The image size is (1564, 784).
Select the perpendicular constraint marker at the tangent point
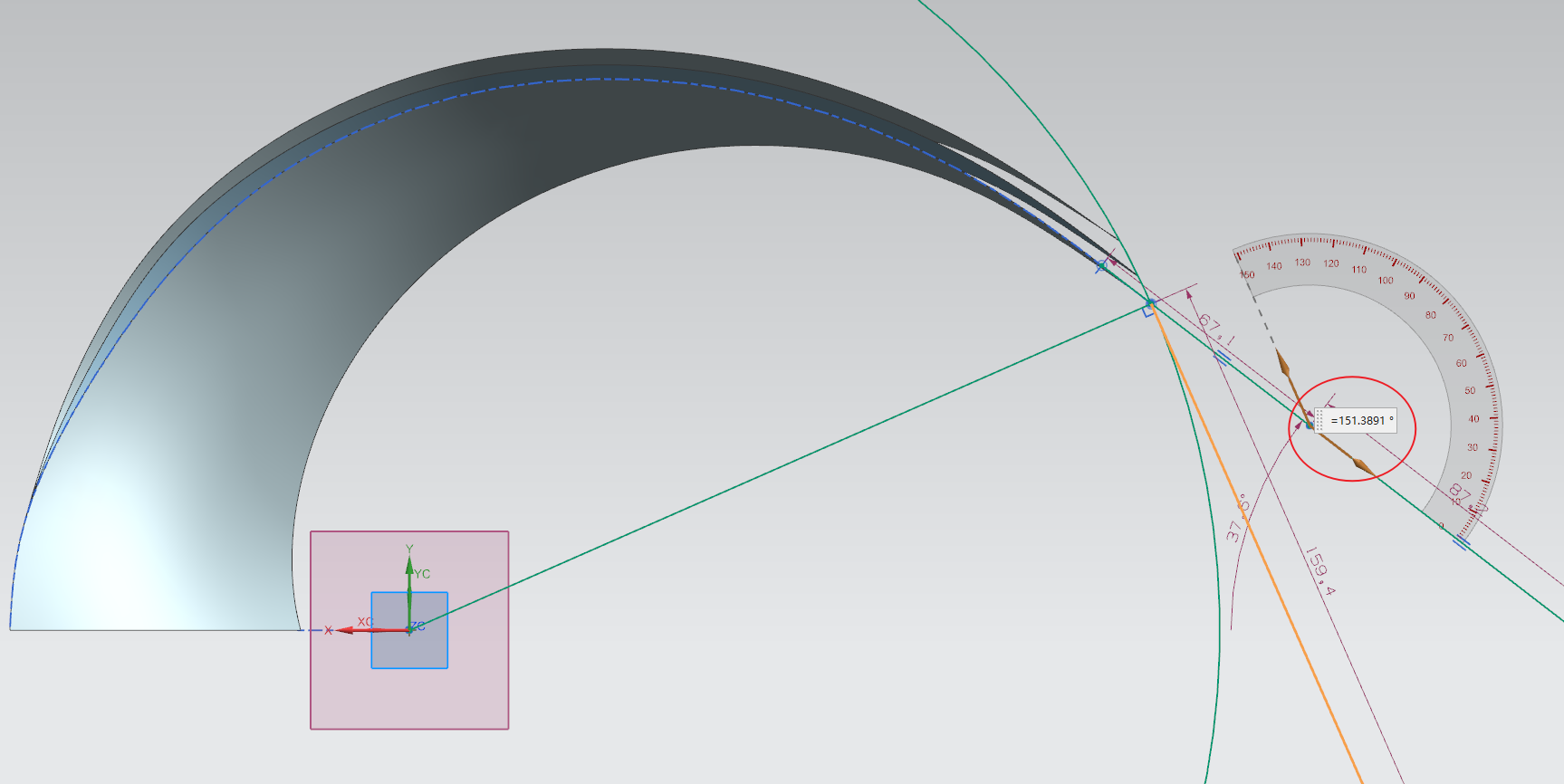(1148, 311)
